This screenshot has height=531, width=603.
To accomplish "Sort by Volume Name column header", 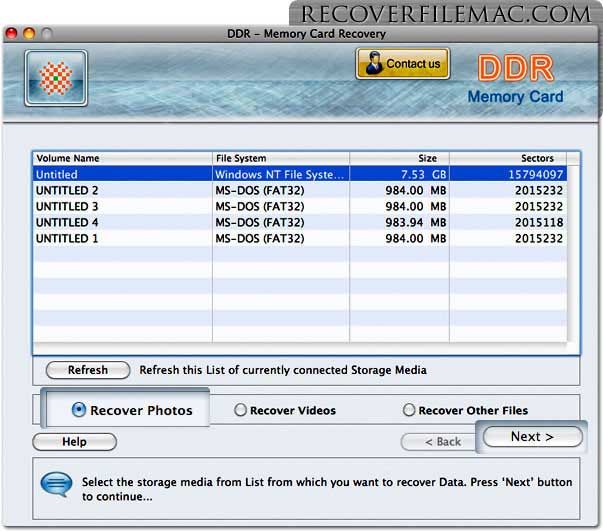I will pyautogui.click(x=122, y=158).
